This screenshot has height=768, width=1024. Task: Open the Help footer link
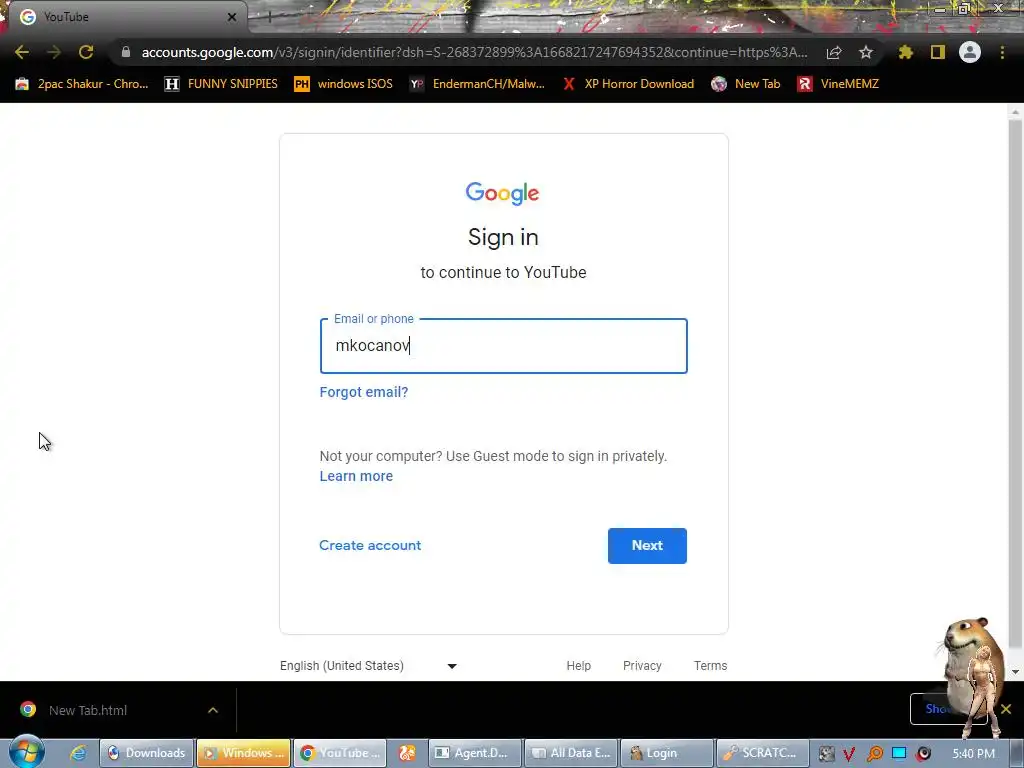click(x=579, y=665)
